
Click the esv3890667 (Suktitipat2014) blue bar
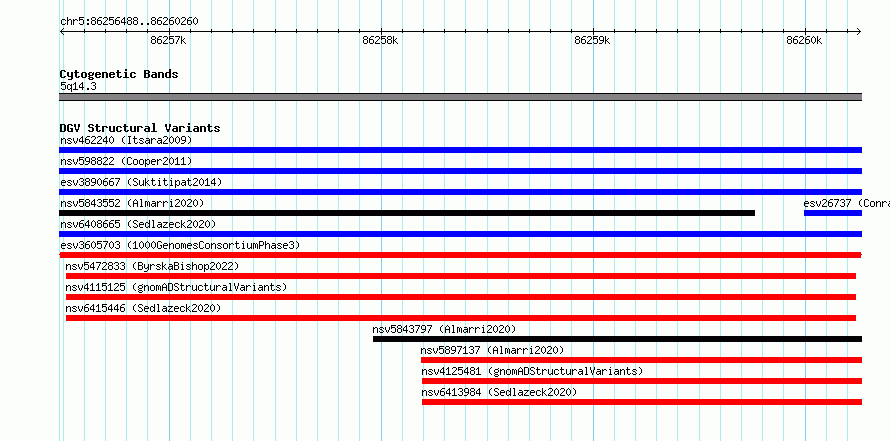460,192
